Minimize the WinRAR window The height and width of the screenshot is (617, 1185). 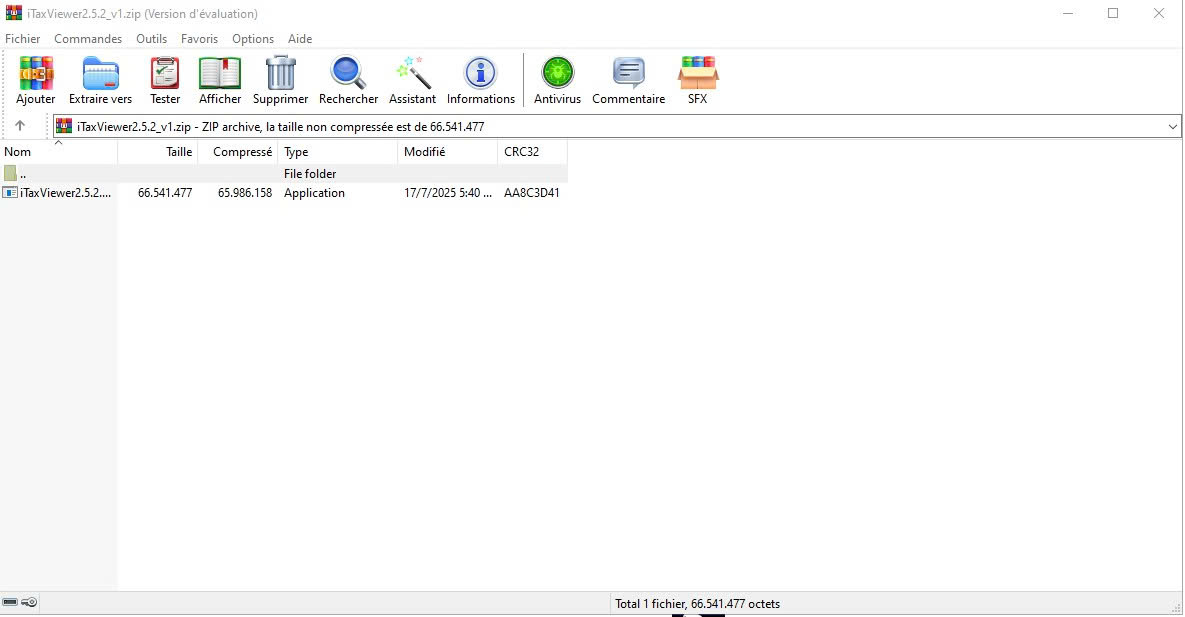tap(1068, 13)
